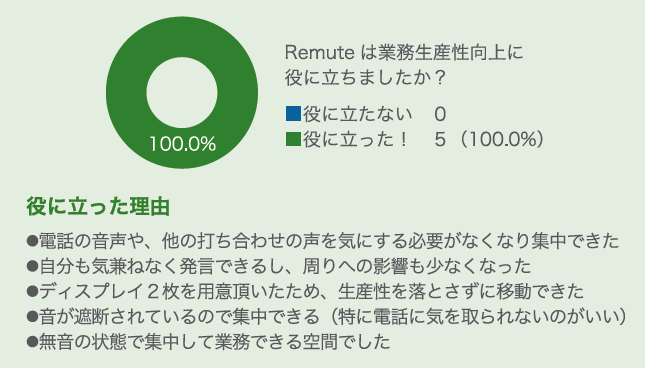Viewport: 645px width, 368px height.
Task: Select the green 役に立った legend square
Action: 293,139
